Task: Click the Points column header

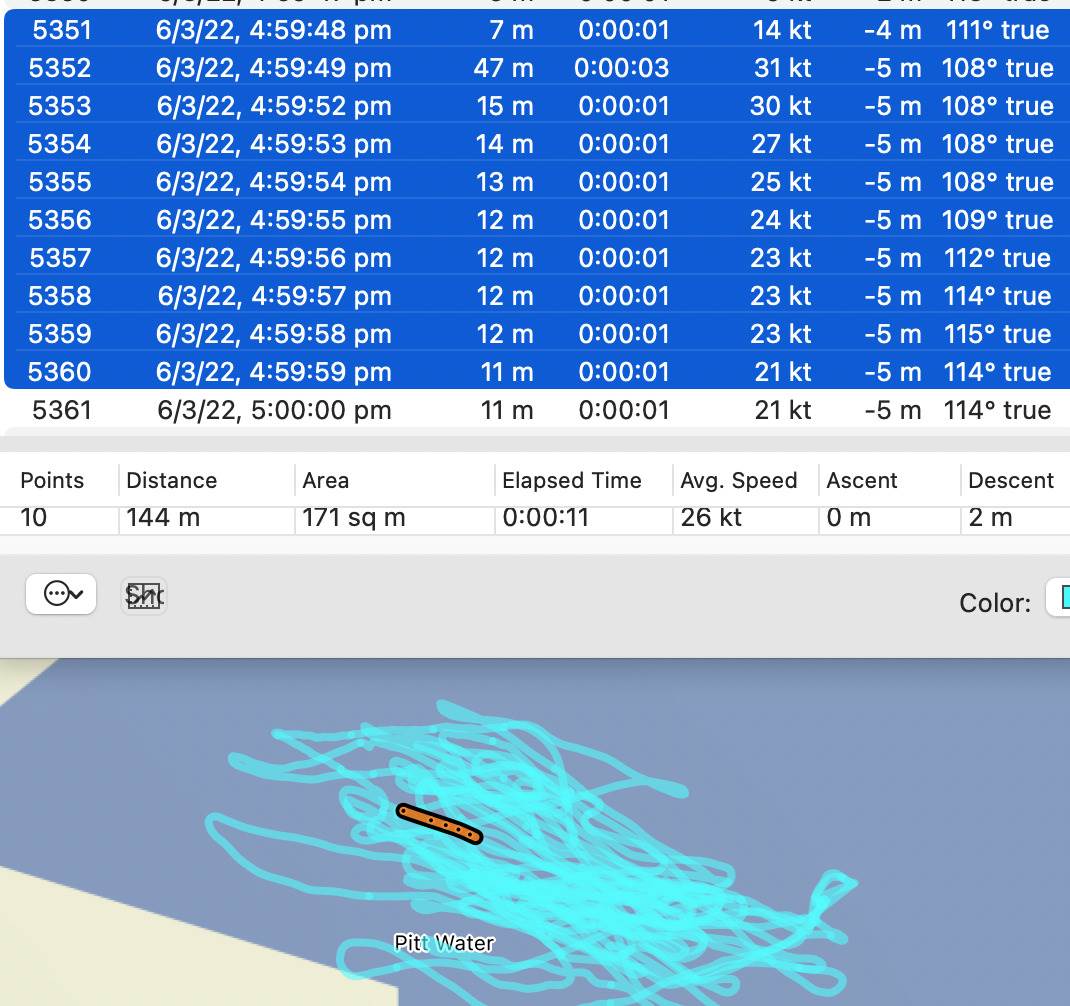Action: (x=52, y=480)
